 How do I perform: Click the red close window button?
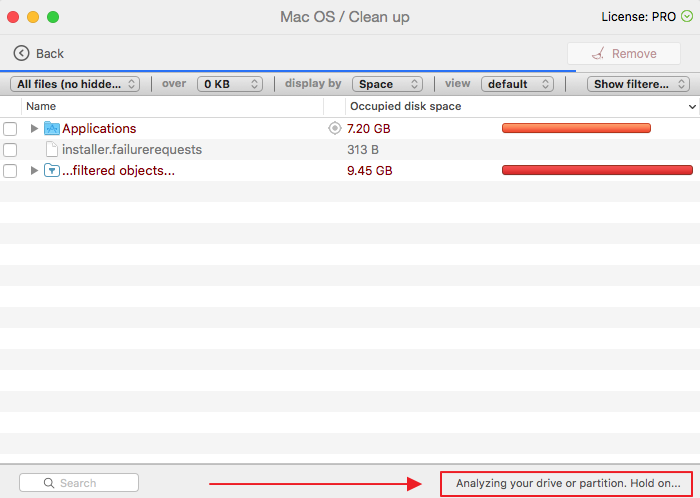pos(13,17)
